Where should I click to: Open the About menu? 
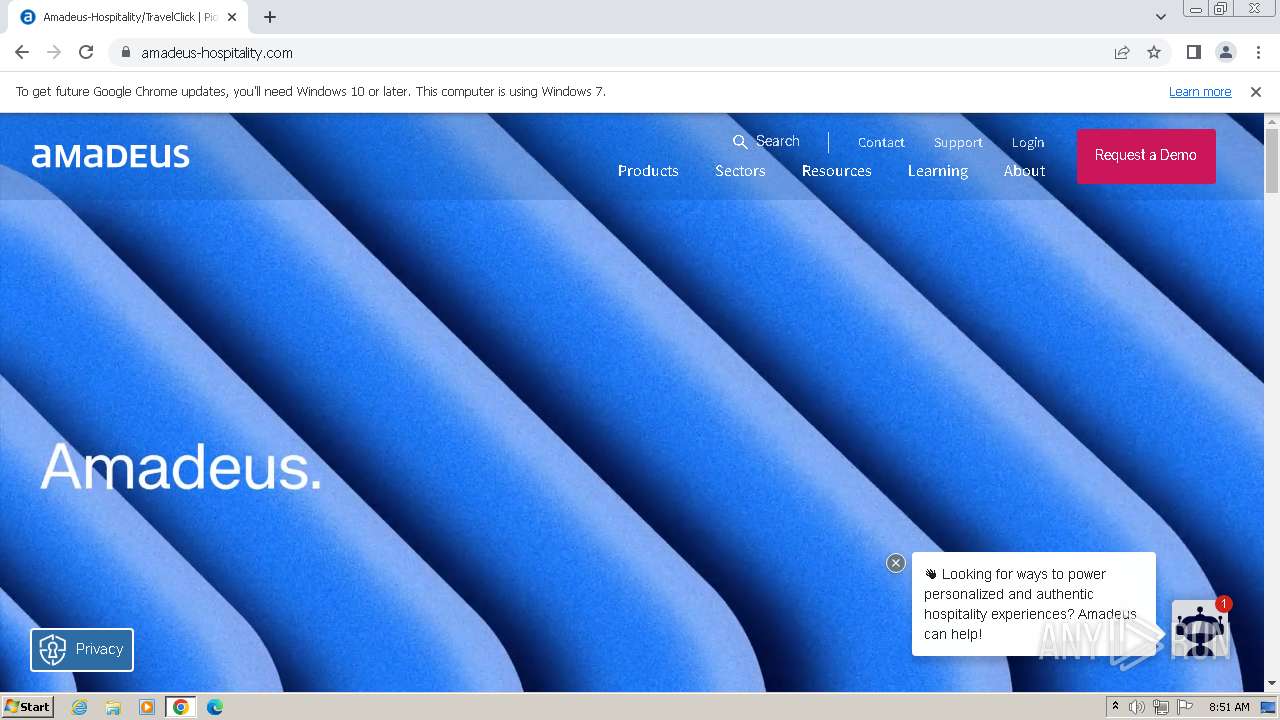(x=1025, y=171)
